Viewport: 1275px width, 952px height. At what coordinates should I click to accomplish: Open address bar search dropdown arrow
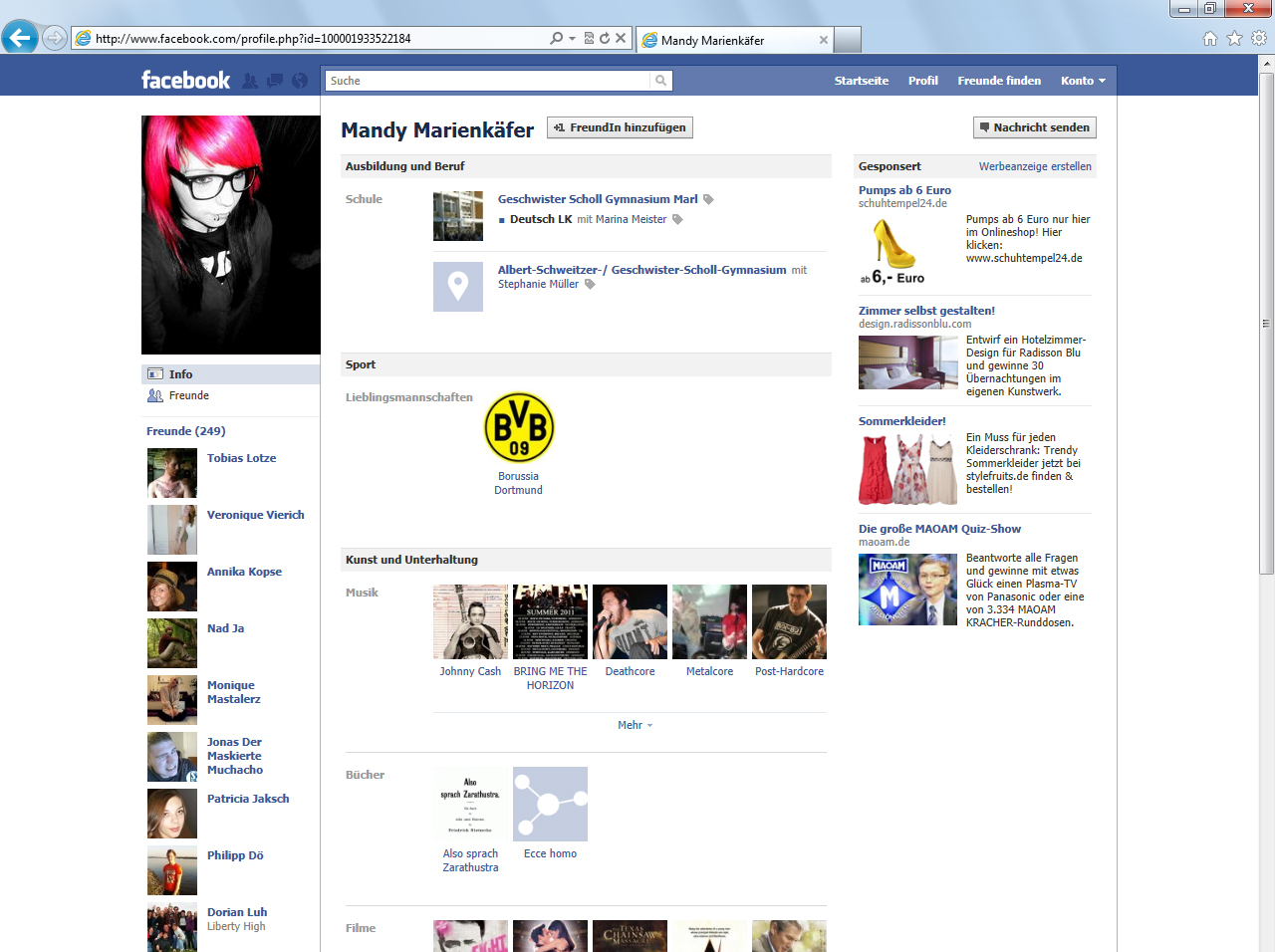pos(572,39)
